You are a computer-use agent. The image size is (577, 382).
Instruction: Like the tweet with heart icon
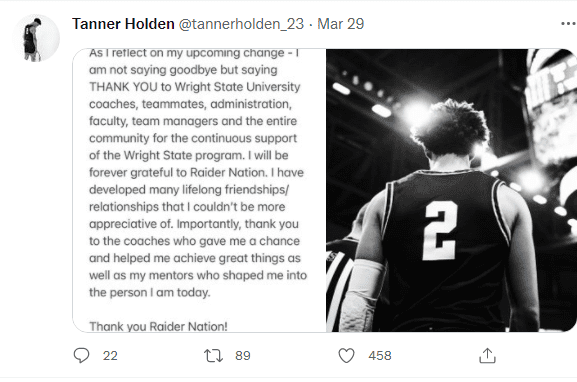click(x=346, y=356)
